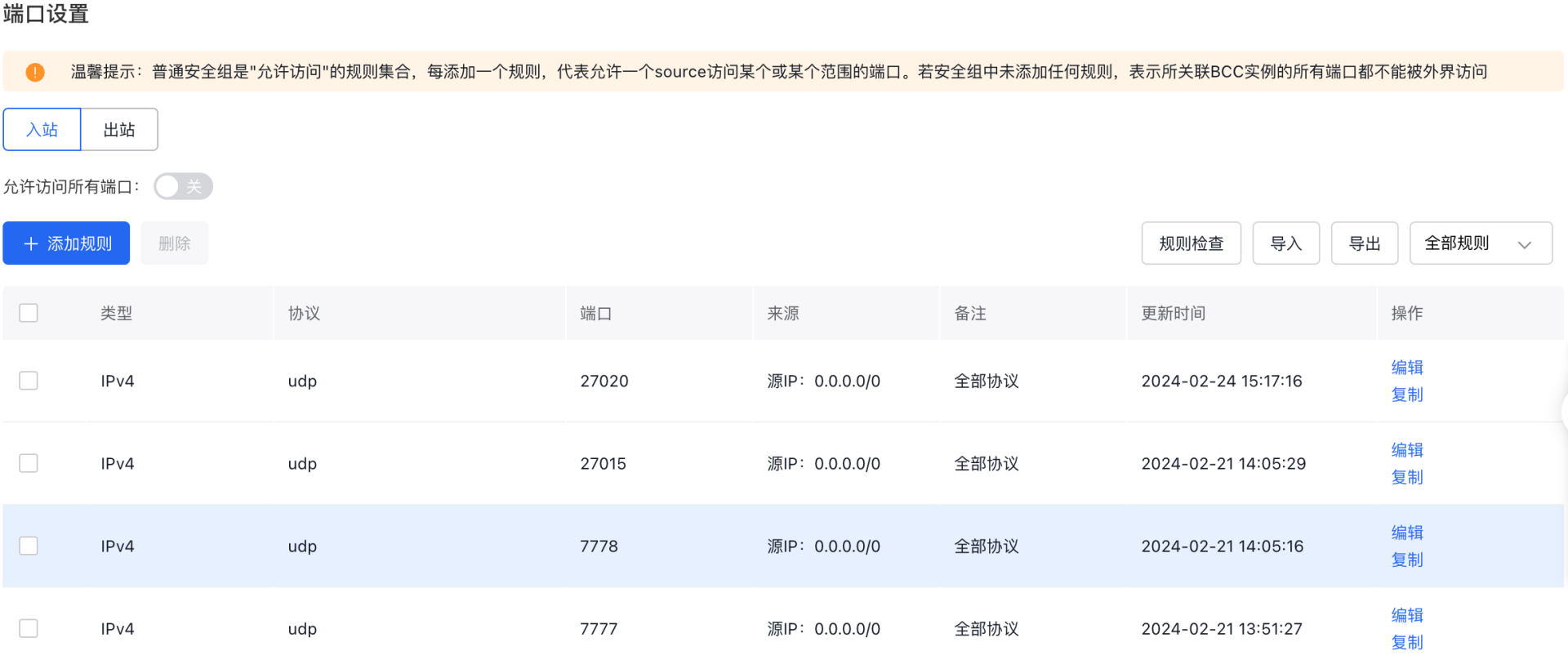Switch to the 入站 tab
The width and height of the screenshot is (1568, 669).
42,130
